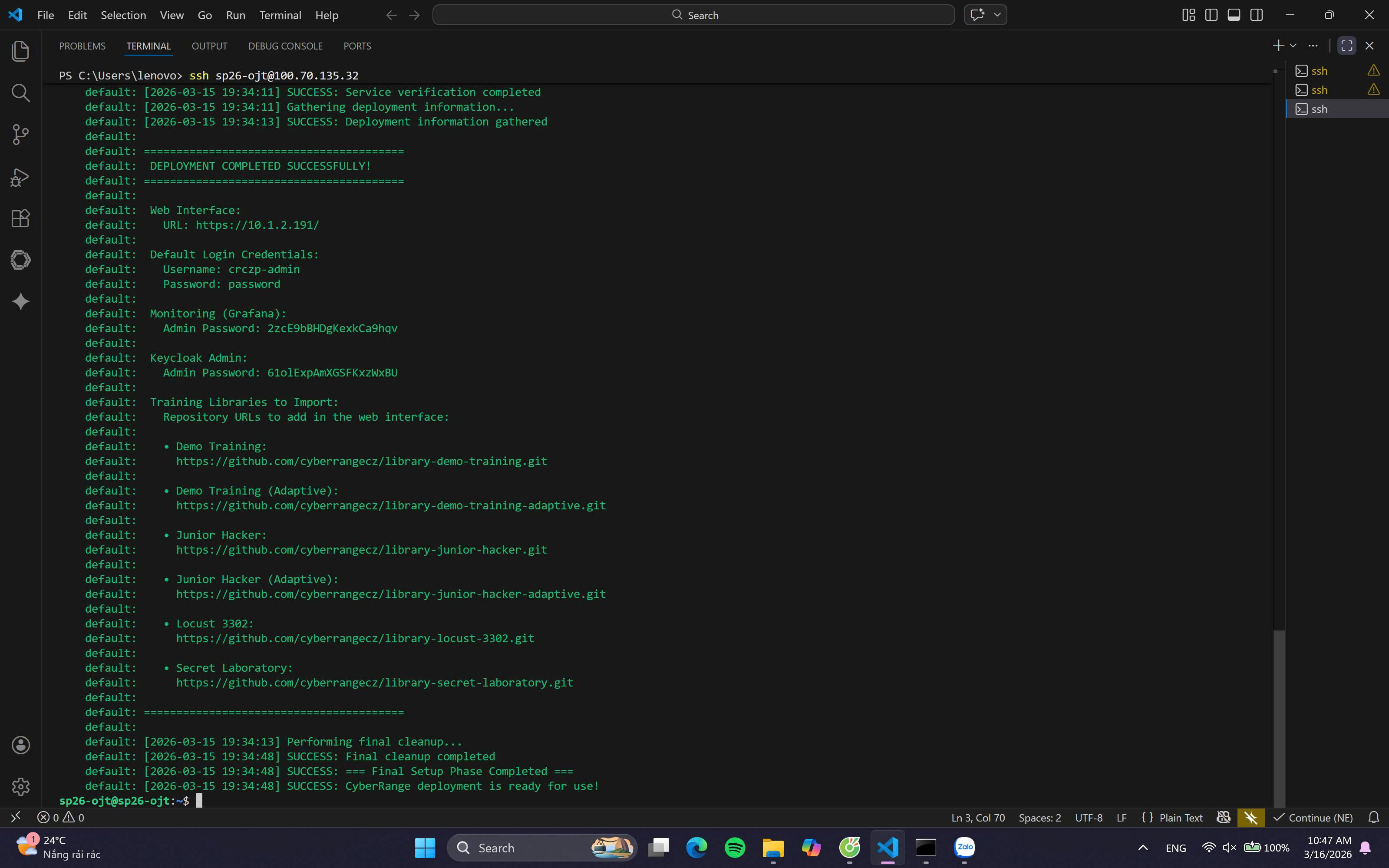Open the Terminal menu in menu bar

pos(280,16)
